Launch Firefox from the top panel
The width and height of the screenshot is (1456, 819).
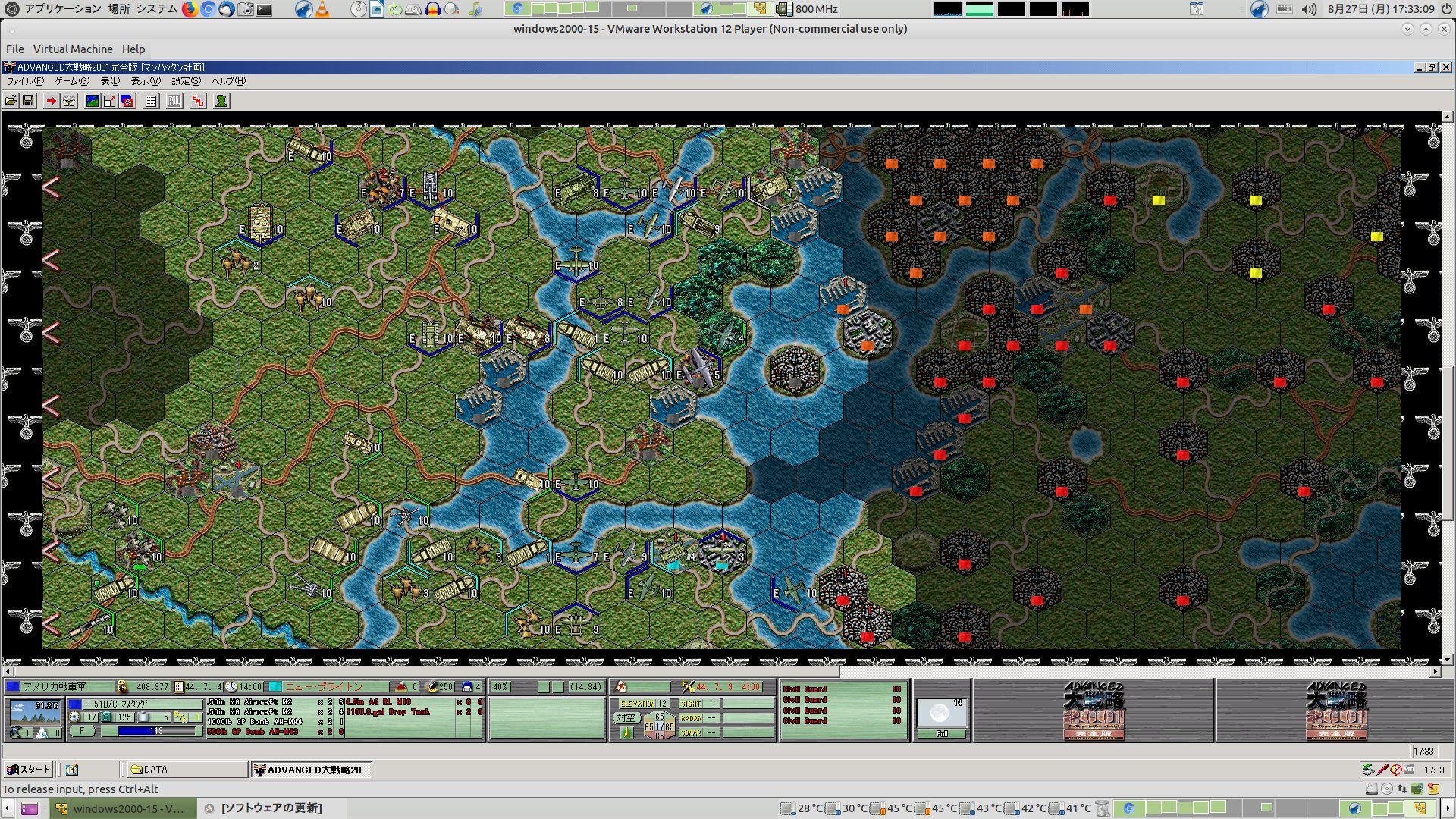point(190,9)
